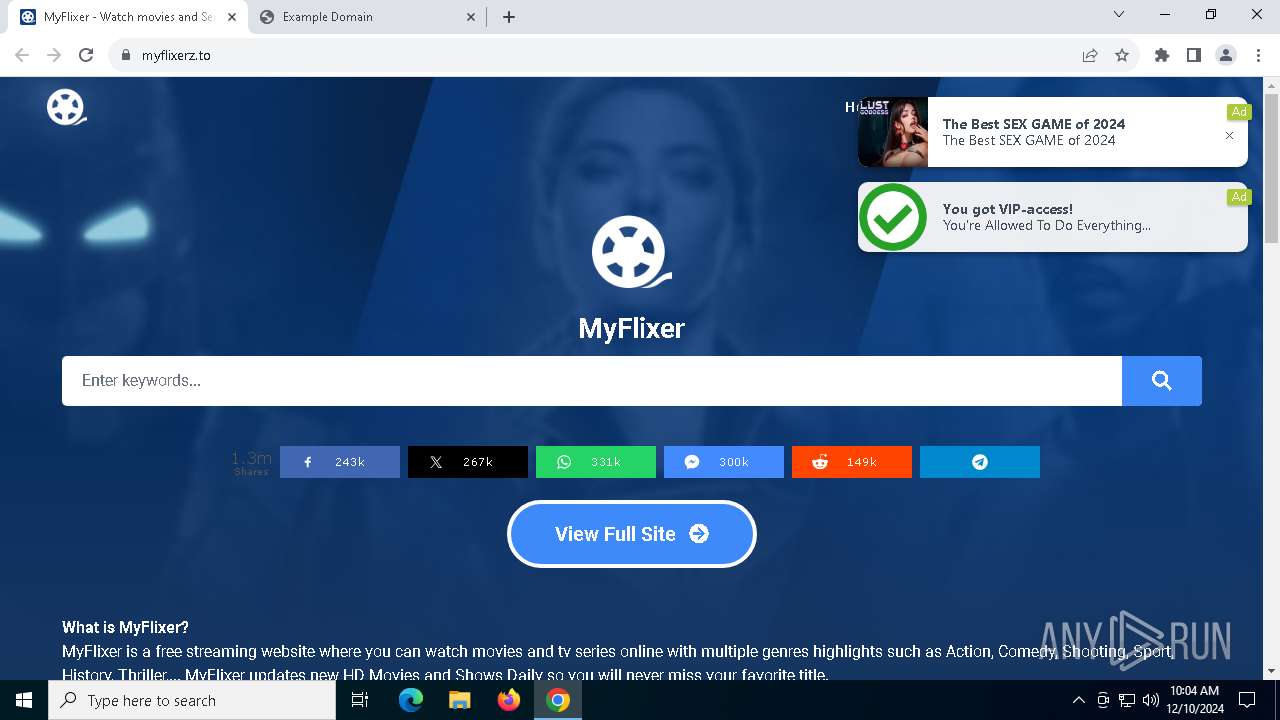
Task: Click the 'What is MyFlixer?' heading
Action: (x=125, y=628)
